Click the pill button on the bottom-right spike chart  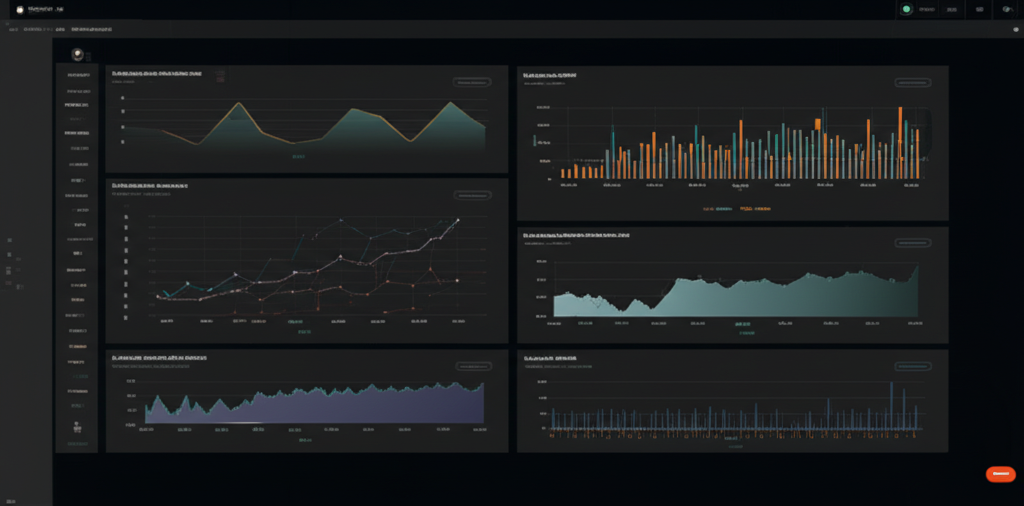913,366
